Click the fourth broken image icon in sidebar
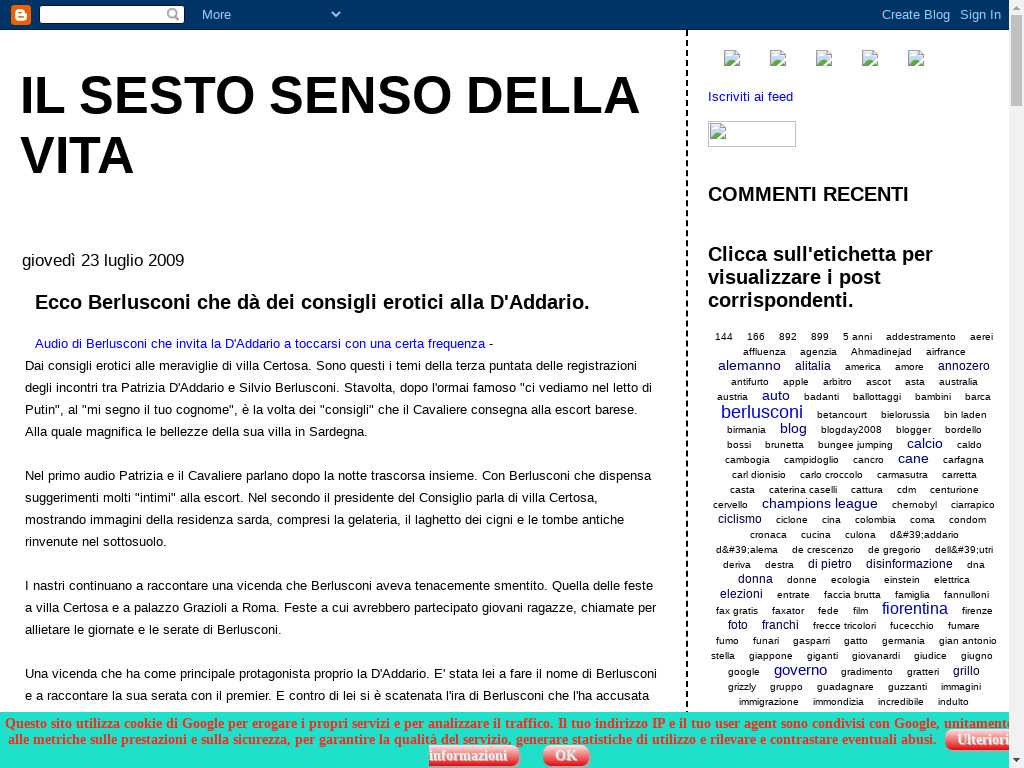 coord(870,58)
